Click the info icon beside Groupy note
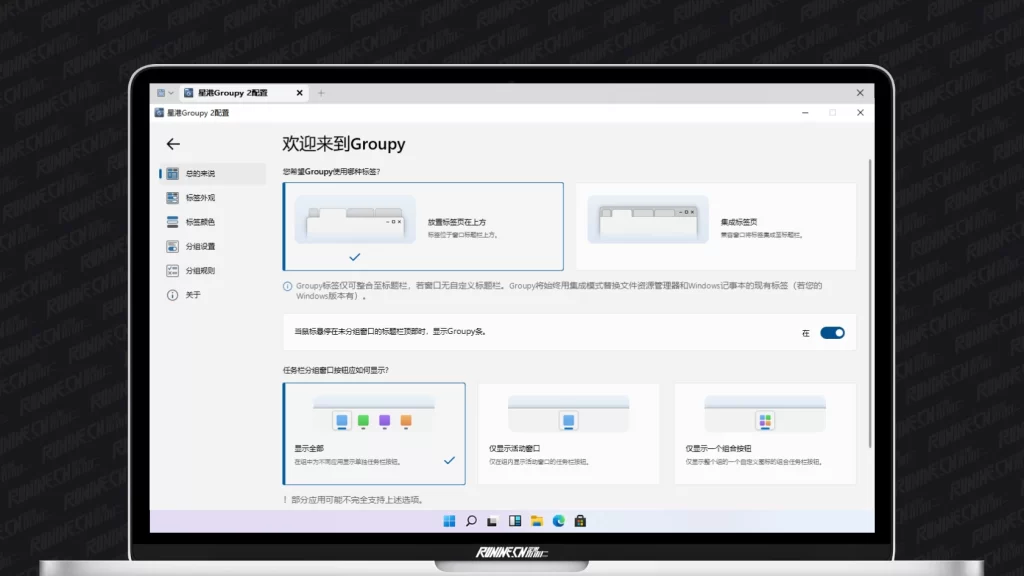 point(288,286)
